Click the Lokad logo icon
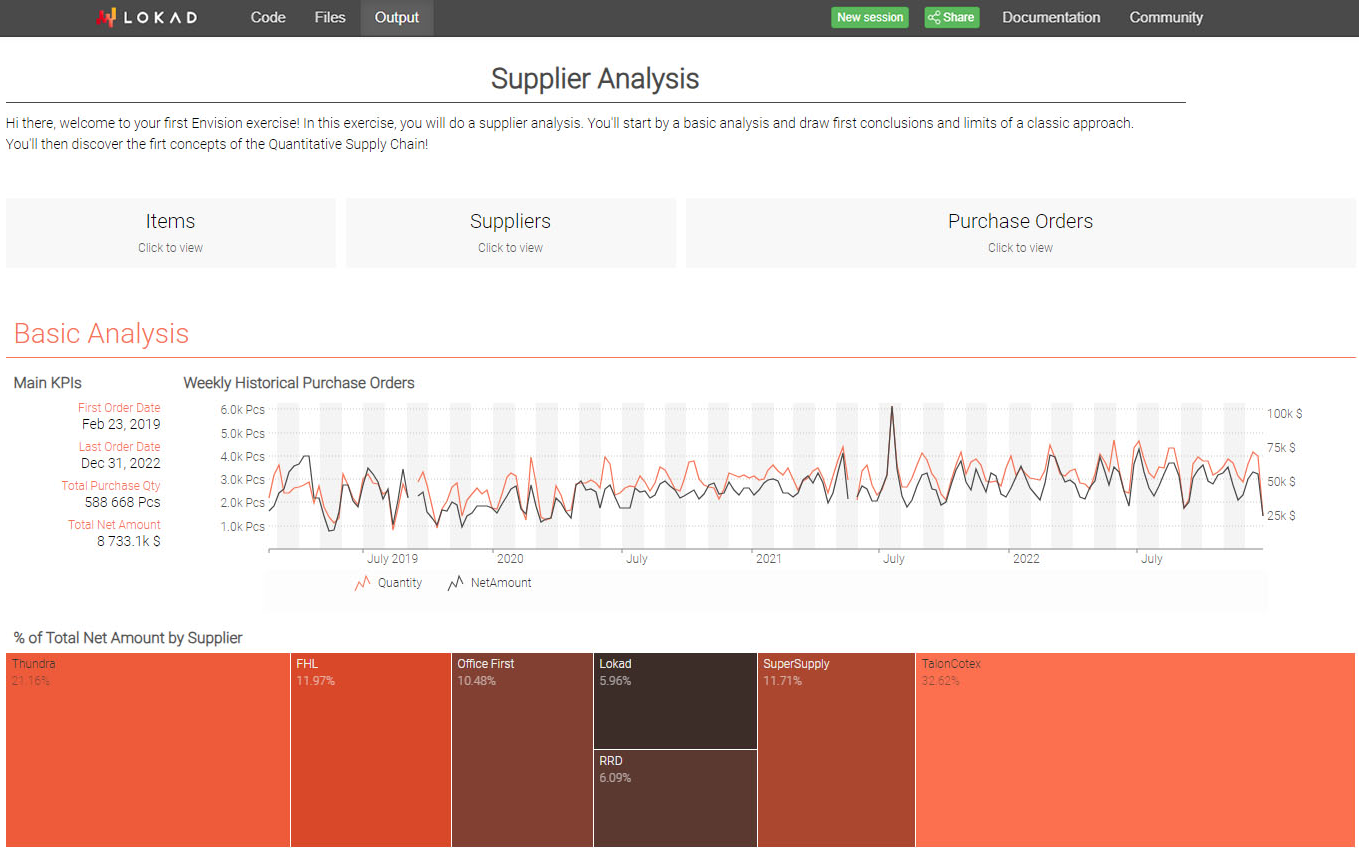1359x850 pixels. [x=106, y=16]
